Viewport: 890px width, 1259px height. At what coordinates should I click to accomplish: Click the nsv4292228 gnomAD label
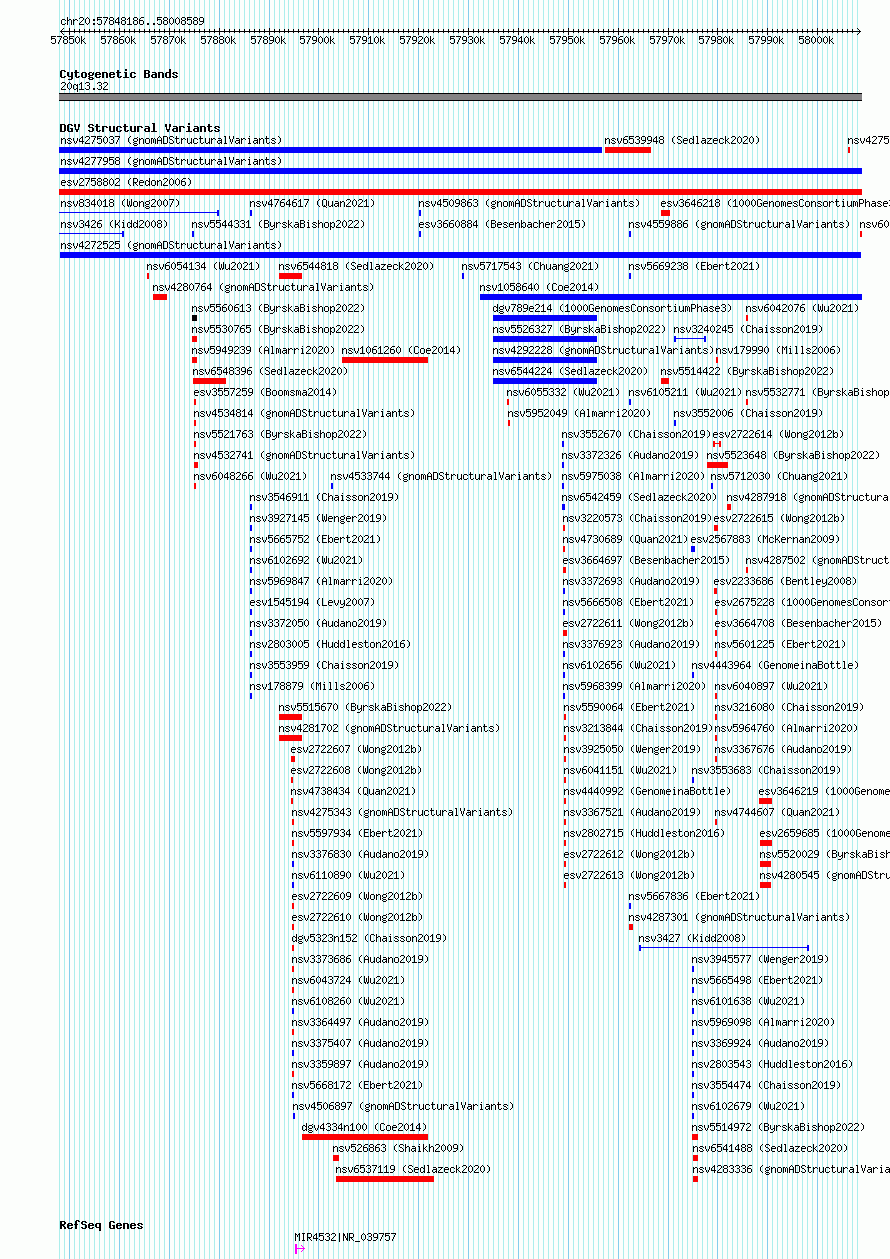click(x=603, y=350)
